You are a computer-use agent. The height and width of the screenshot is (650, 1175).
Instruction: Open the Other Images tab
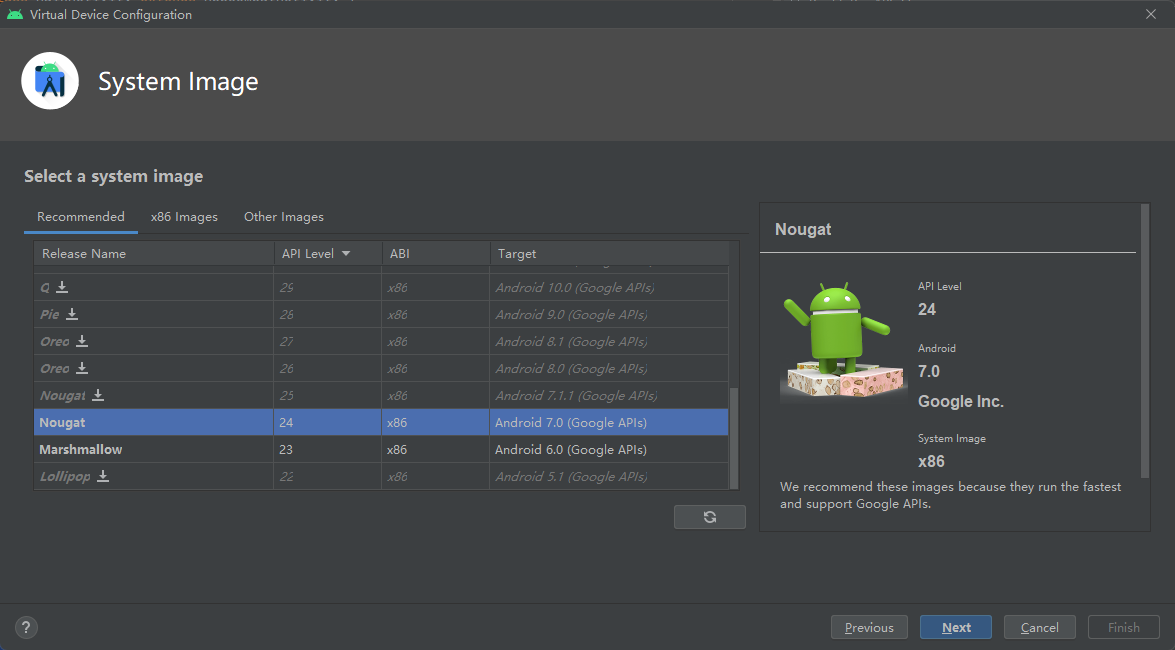pos(284,217)
